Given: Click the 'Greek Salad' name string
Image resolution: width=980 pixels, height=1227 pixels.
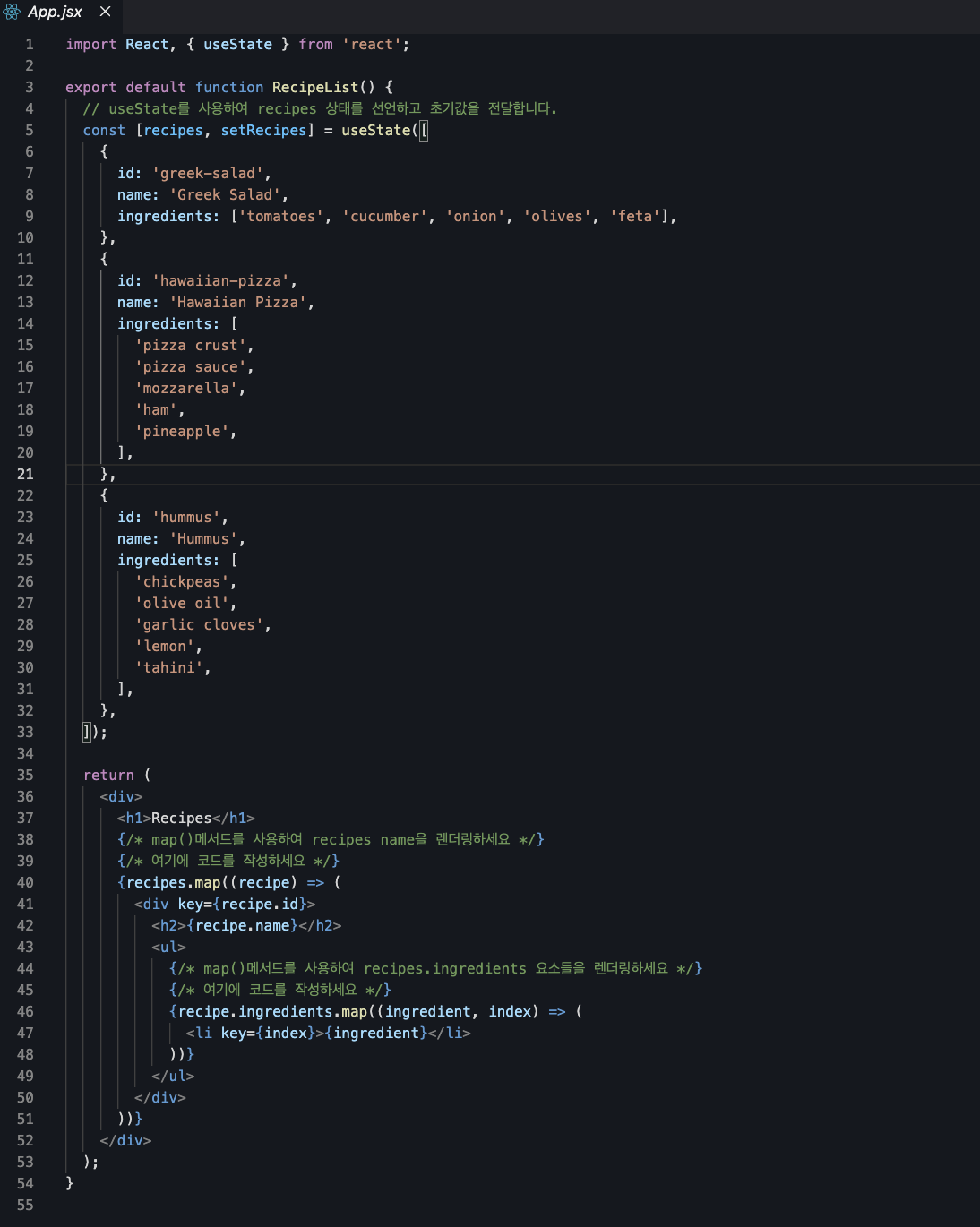Looking at the screenshot, I should click(225, 194).
